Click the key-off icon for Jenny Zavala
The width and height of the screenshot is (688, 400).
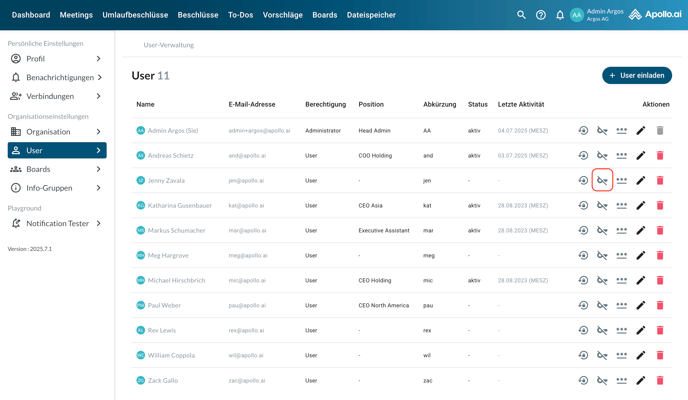(602, 181)
